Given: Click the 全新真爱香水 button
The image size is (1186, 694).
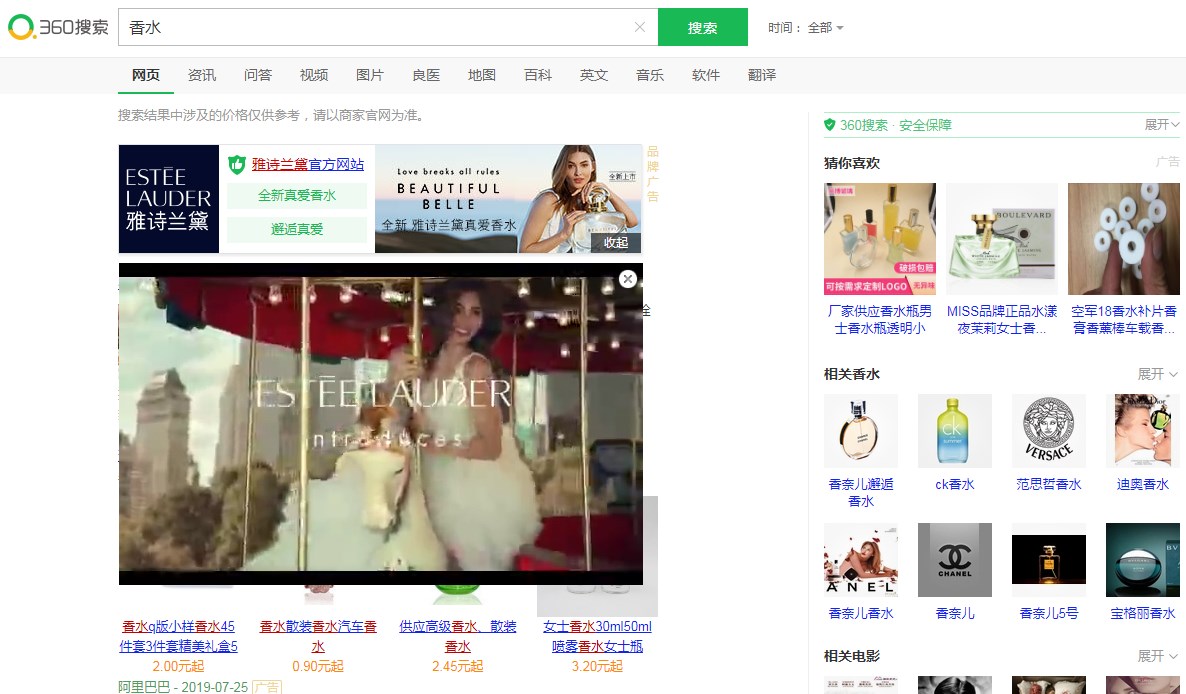Looking at the screenshot, I should click(x=296, y=195).
